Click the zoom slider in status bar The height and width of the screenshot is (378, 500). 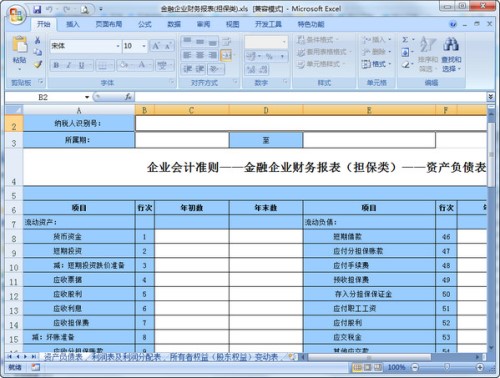pos(447,367)
